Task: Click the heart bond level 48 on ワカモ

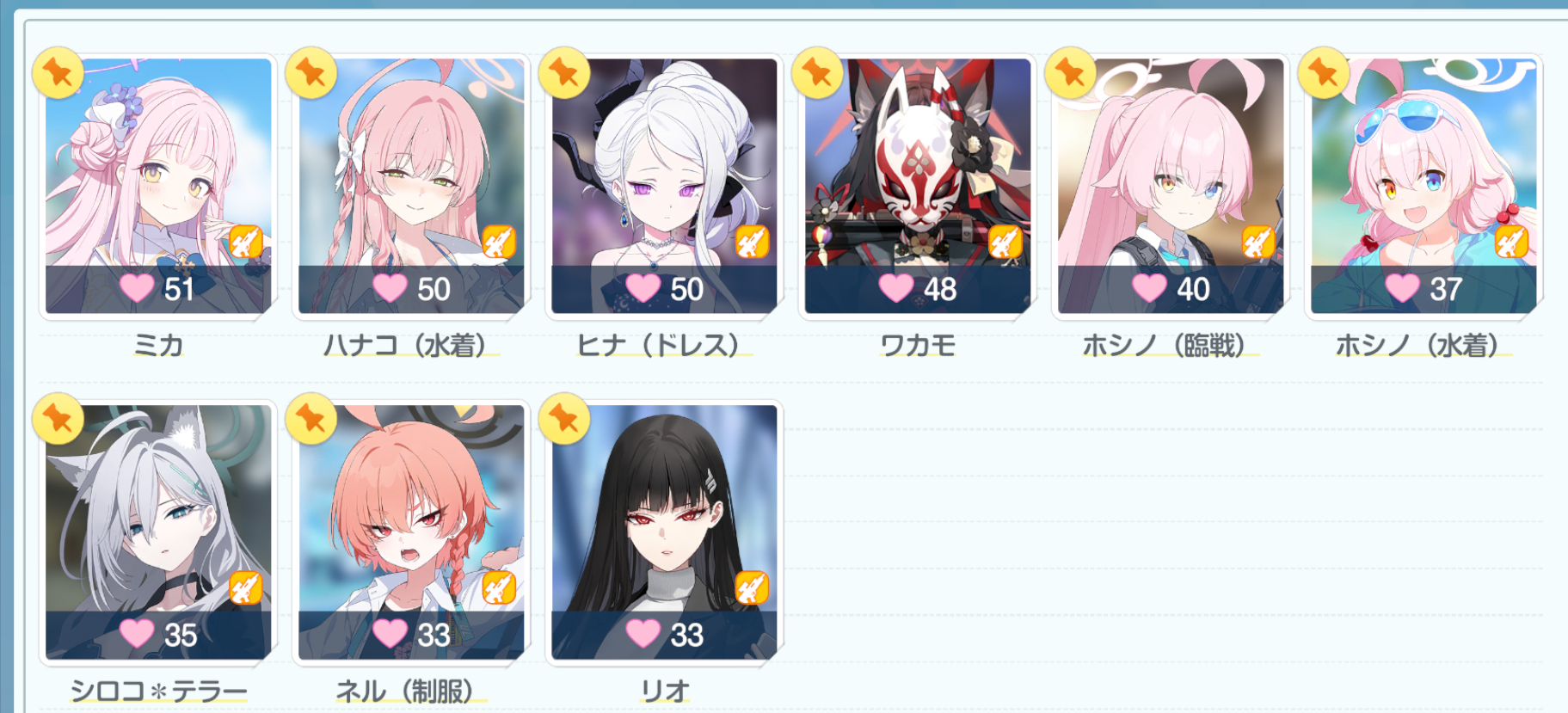Action: [918, 289]
